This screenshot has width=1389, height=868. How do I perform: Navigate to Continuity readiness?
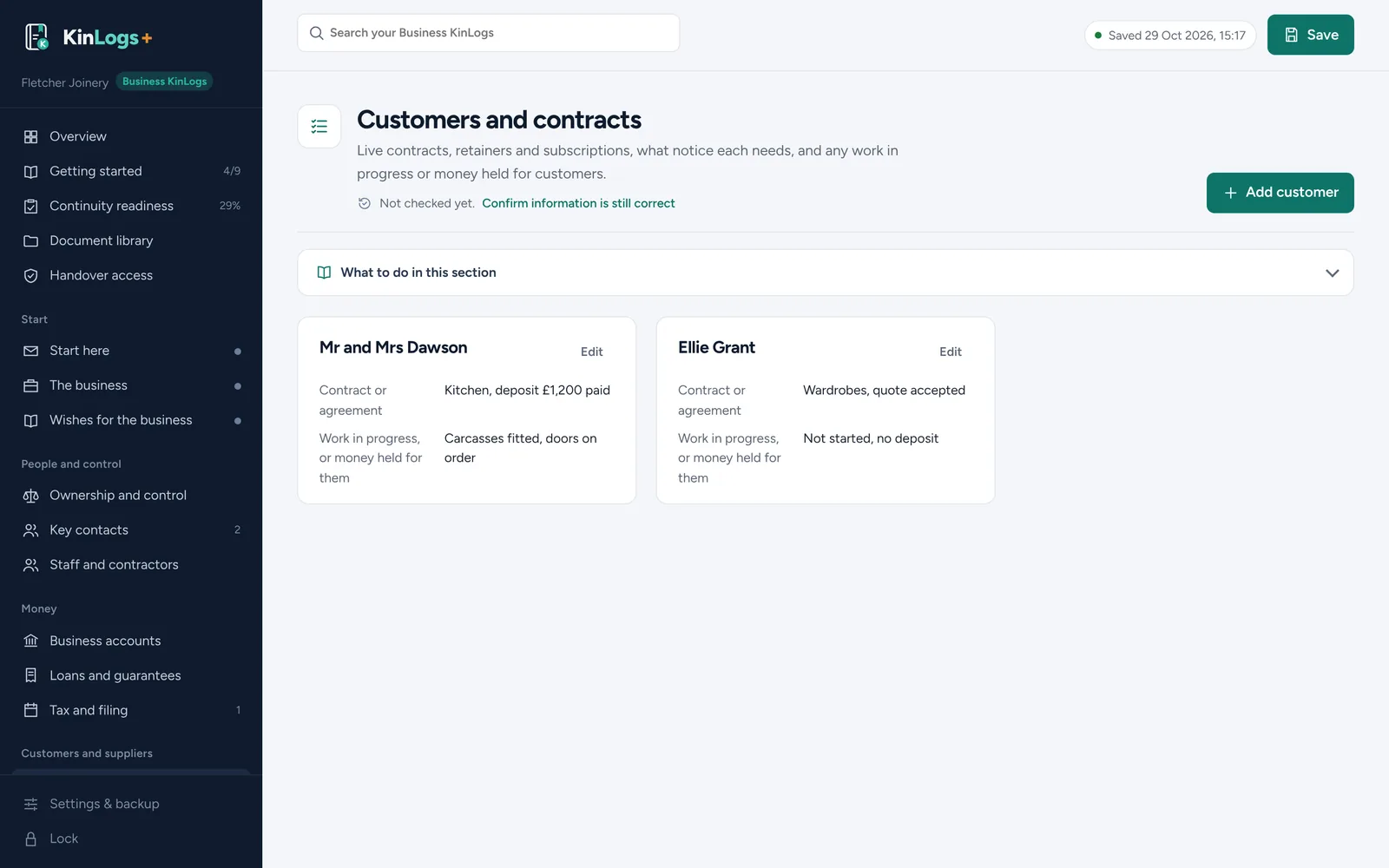(131, 206)
